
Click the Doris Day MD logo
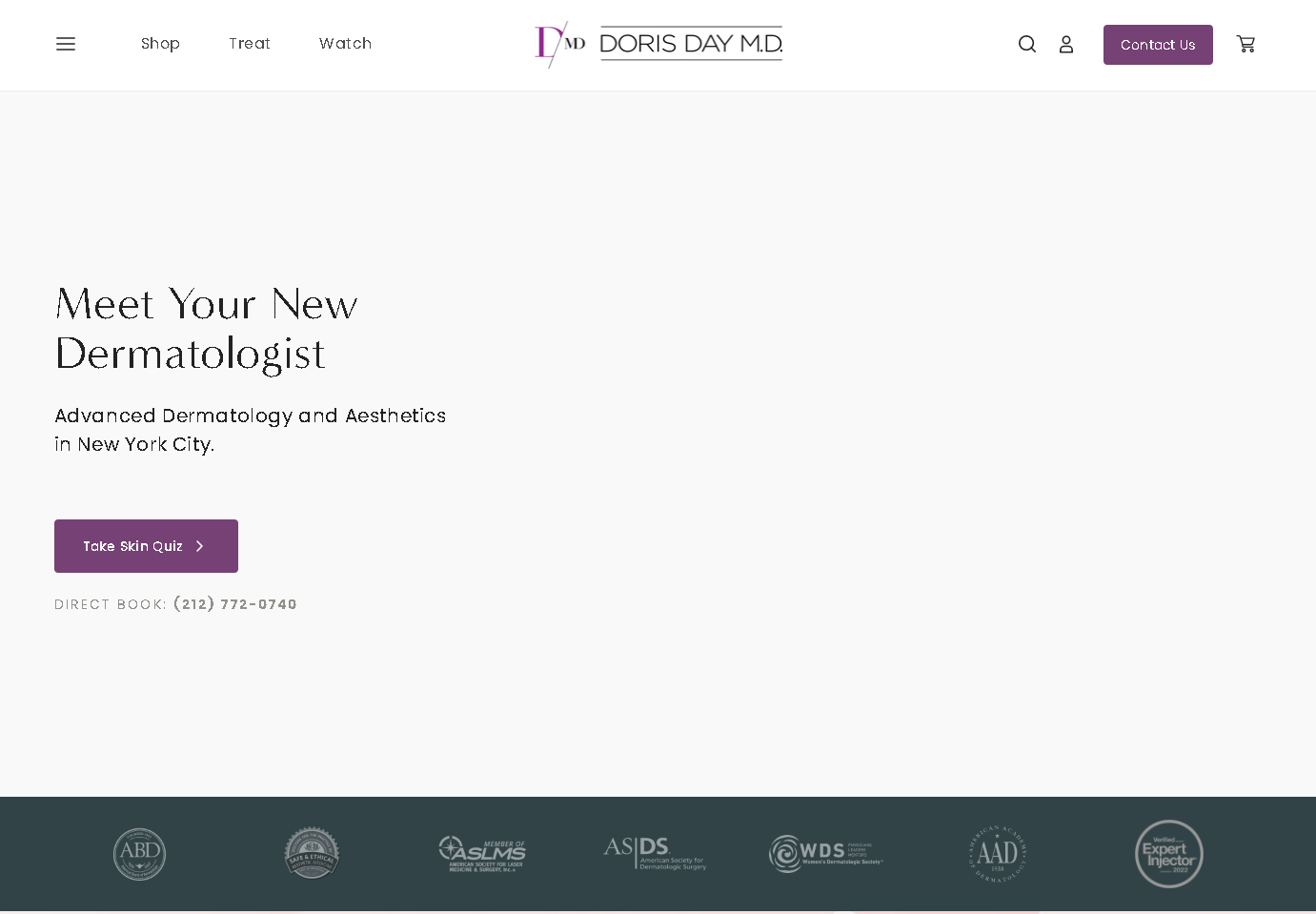pos(658,44)
